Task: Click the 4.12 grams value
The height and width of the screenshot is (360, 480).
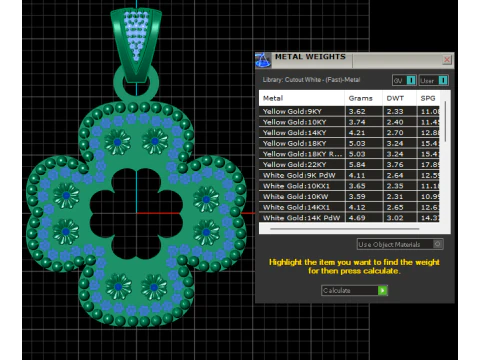Action: pos(357,207)
